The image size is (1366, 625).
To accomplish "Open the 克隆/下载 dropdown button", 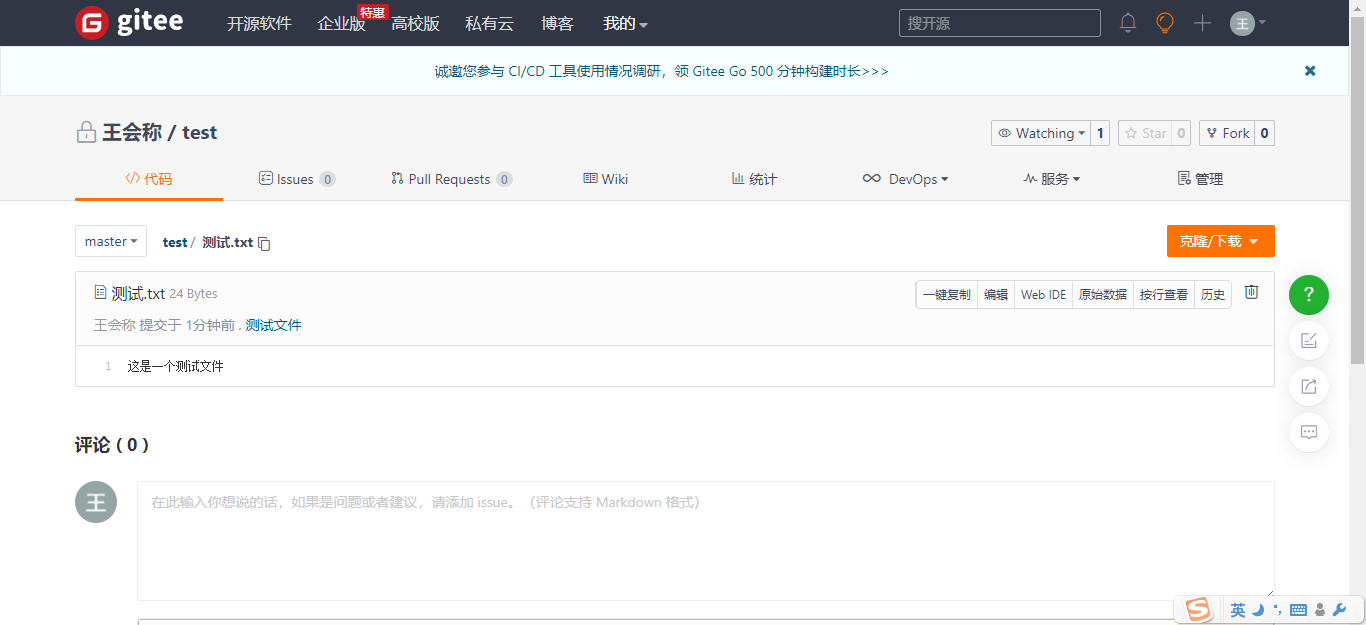I will [x=1220, y=241].
